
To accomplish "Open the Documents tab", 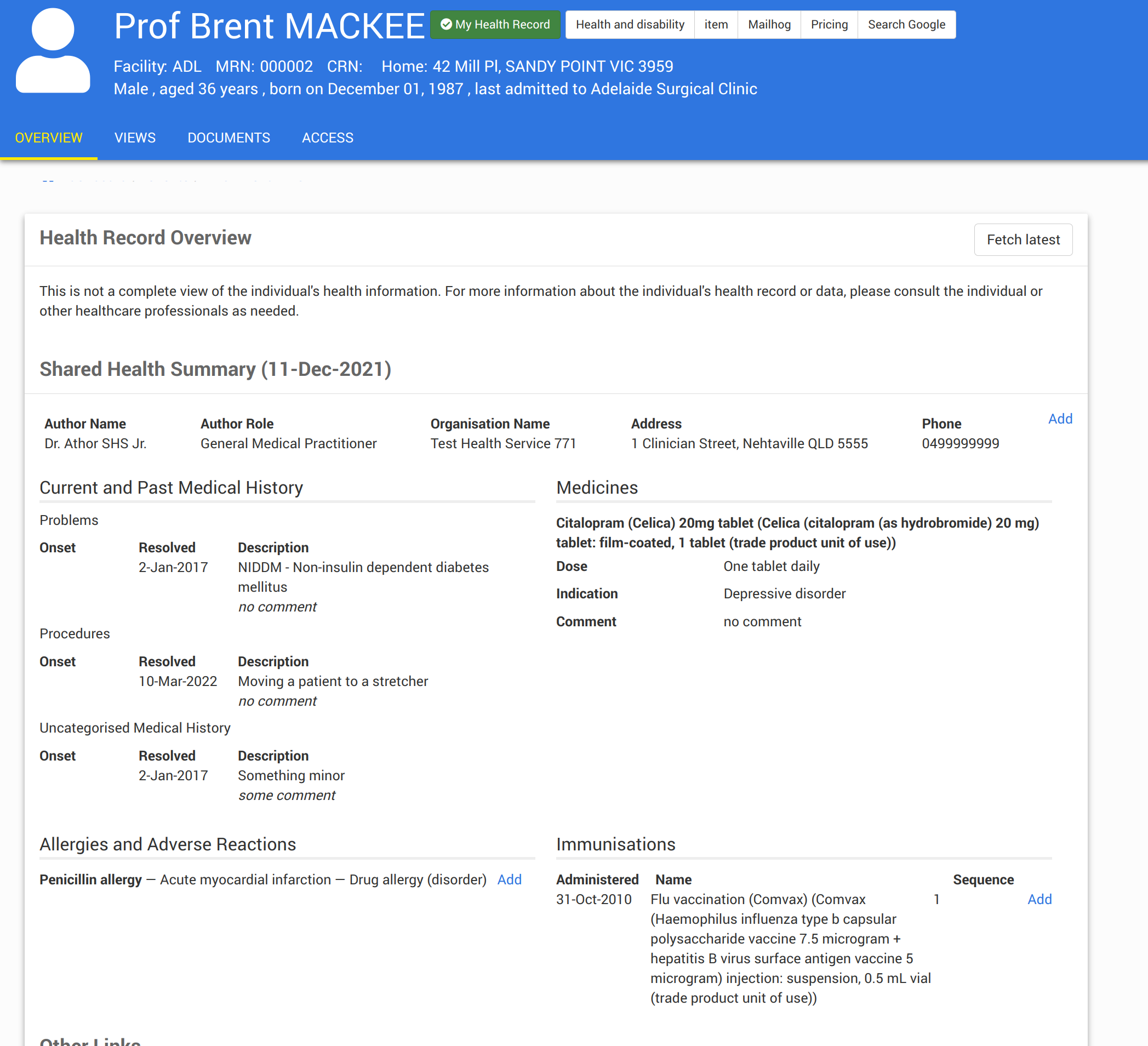I will pos(229,138).
